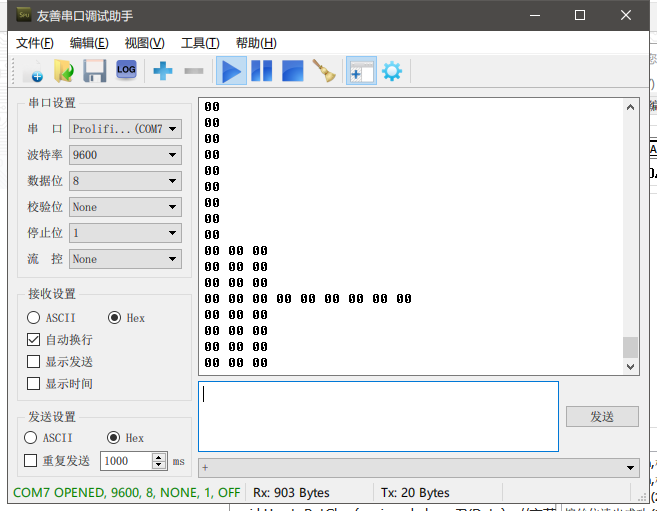This screenshot has height=511, width=657.
Task: Click inside the send text input box
Action: 378,416
